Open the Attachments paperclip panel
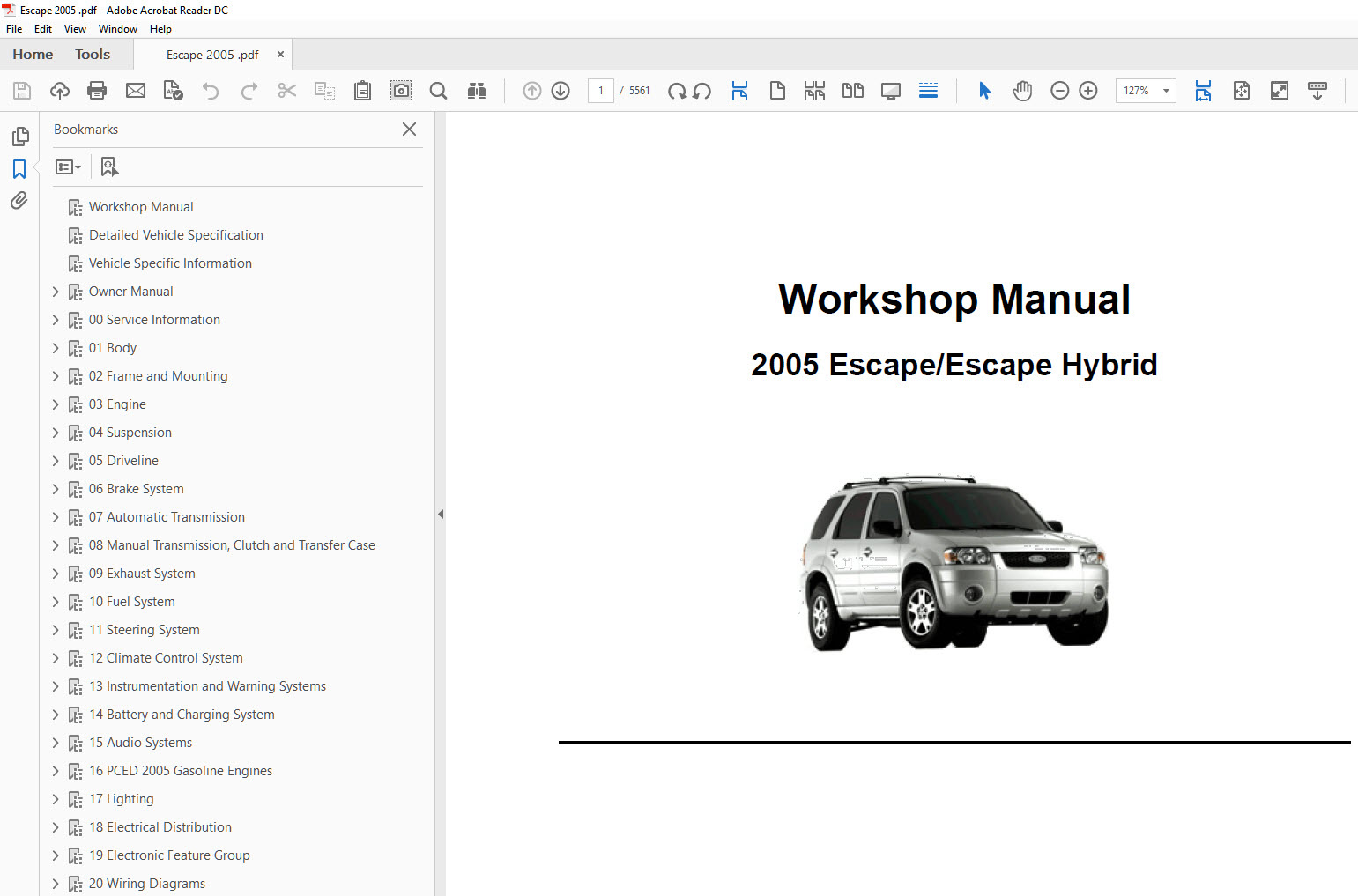Viewport: 1358px width, 896px height. 19,201
